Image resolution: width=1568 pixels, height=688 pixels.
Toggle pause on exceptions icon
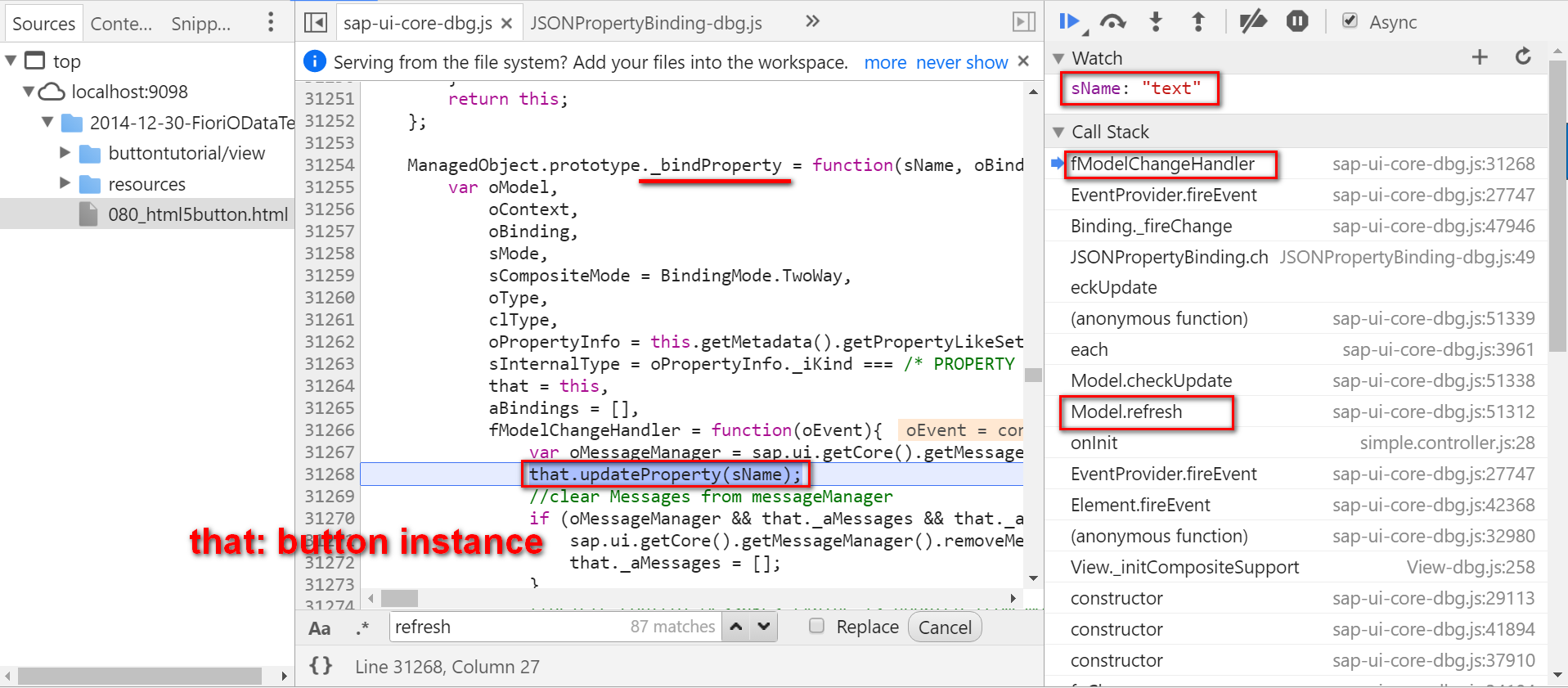[x=1297, y=21]
